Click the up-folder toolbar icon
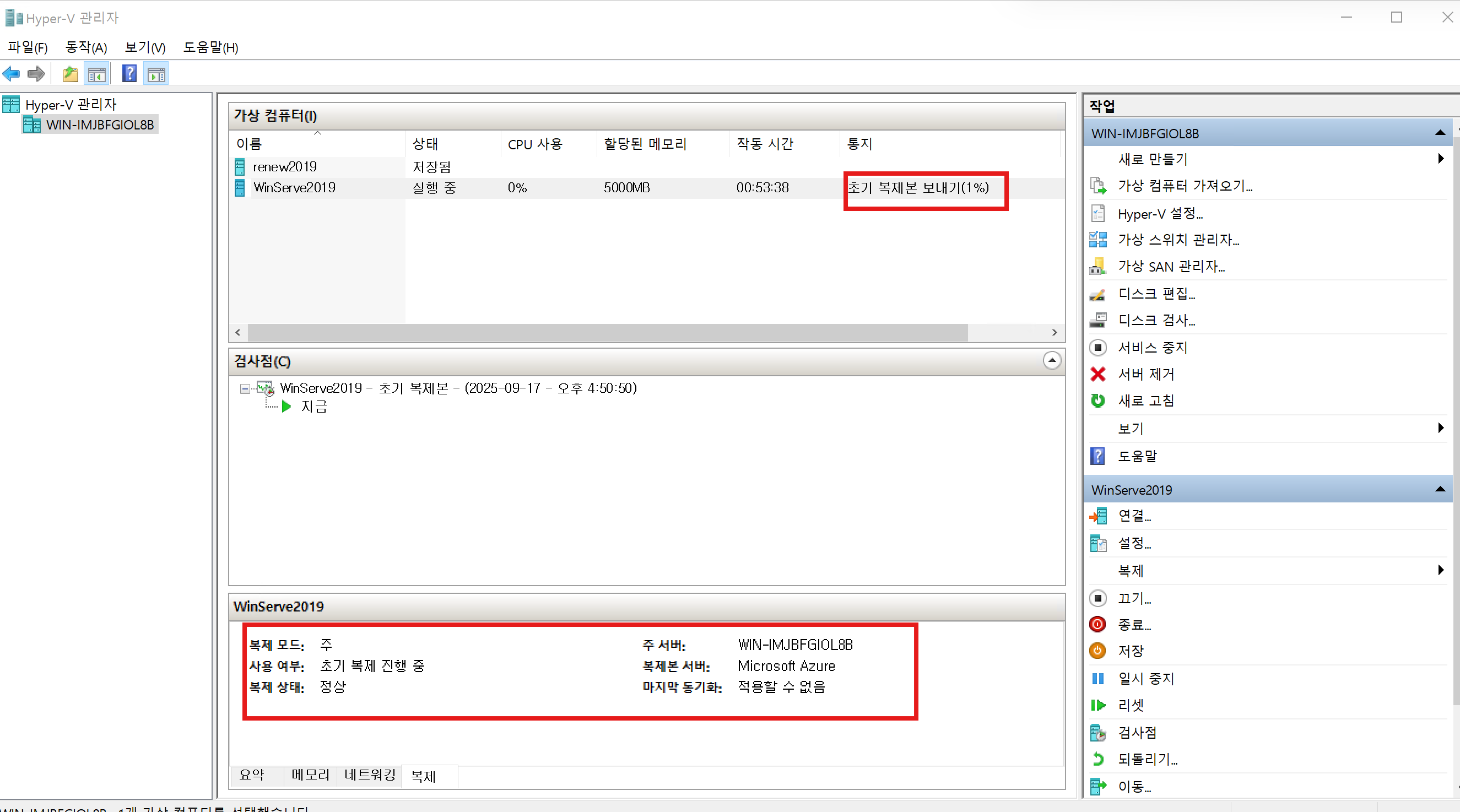 70,74
